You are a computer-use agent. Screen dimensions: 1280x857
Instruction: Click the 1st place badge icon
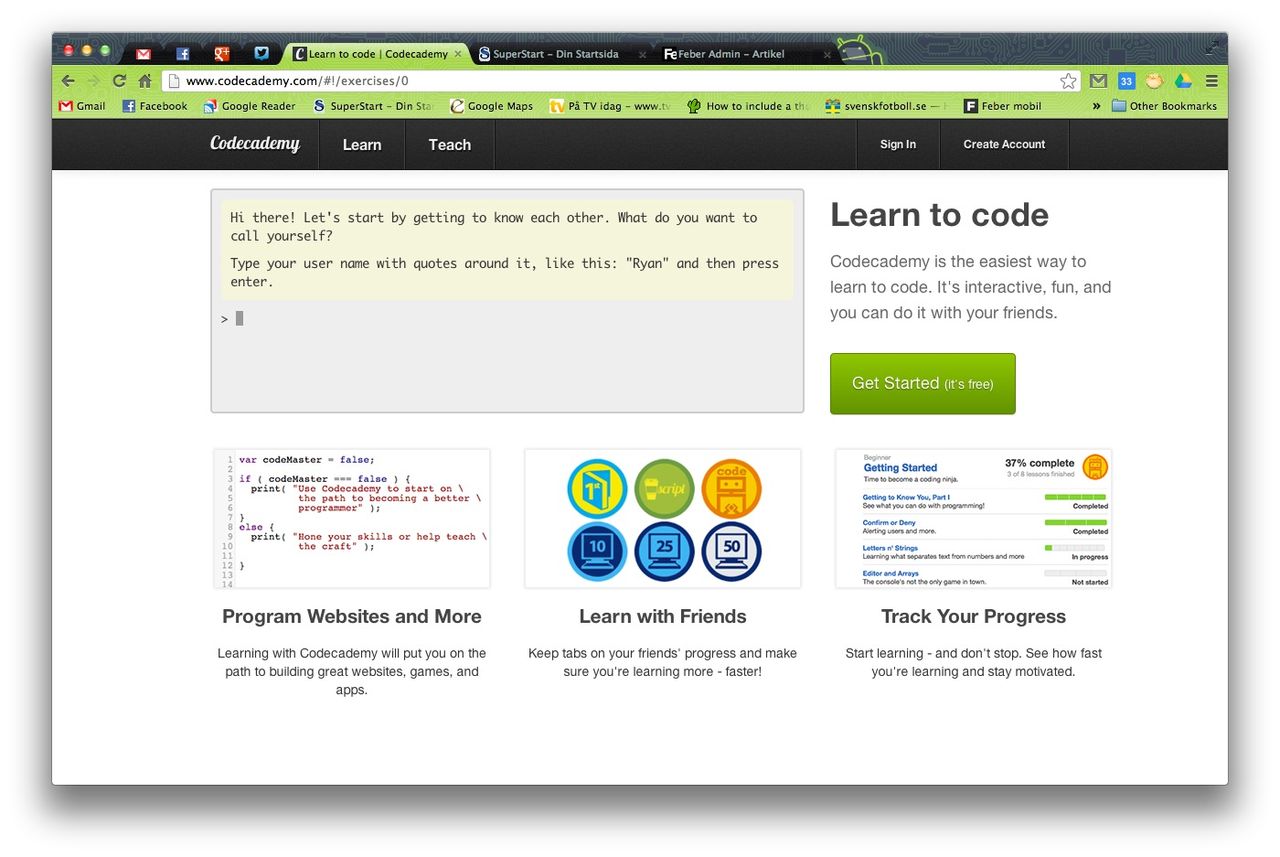click(x=597, y=488)
